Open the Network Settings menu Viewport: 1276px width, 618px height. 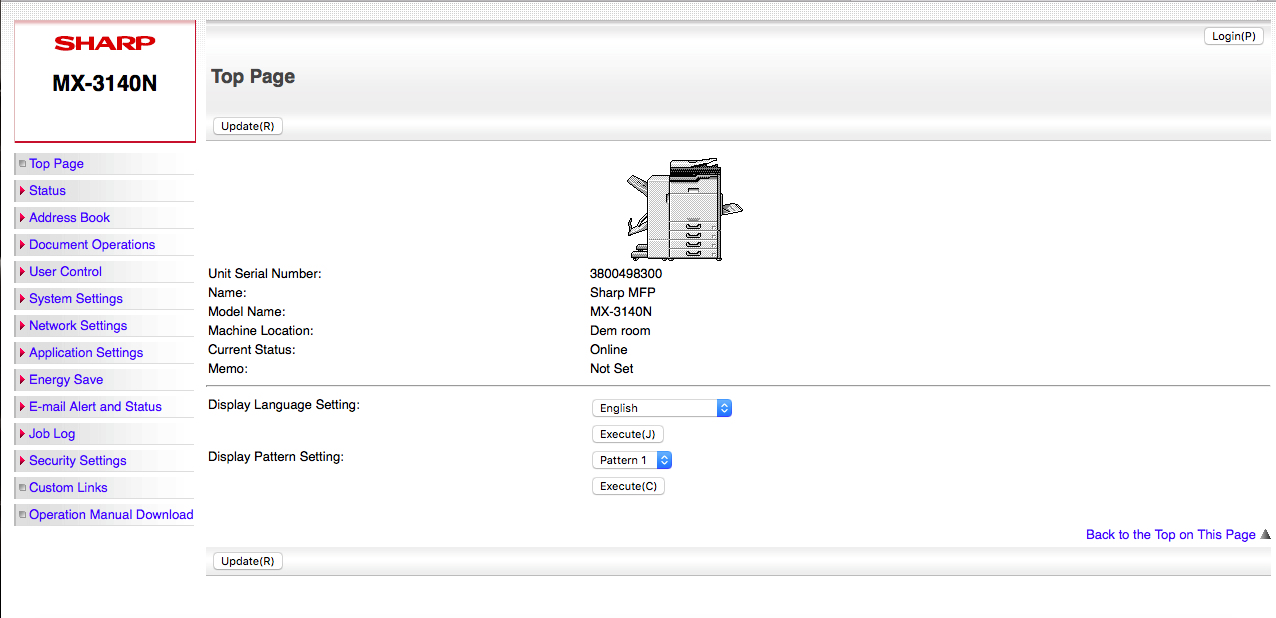78,325
